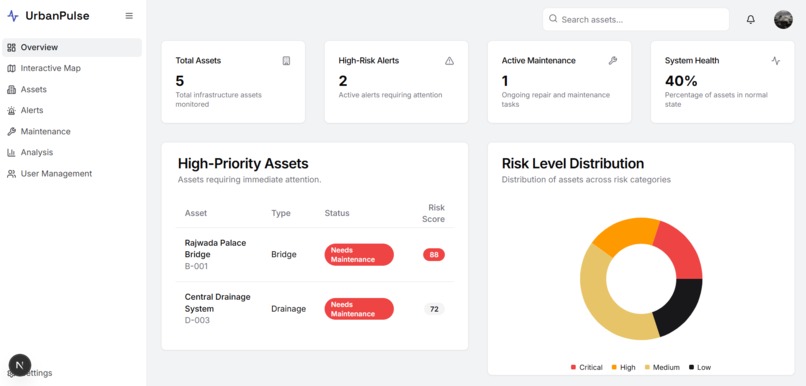Click the black round N badge
The height and width of the screenshot is (386, 806).
20,365
